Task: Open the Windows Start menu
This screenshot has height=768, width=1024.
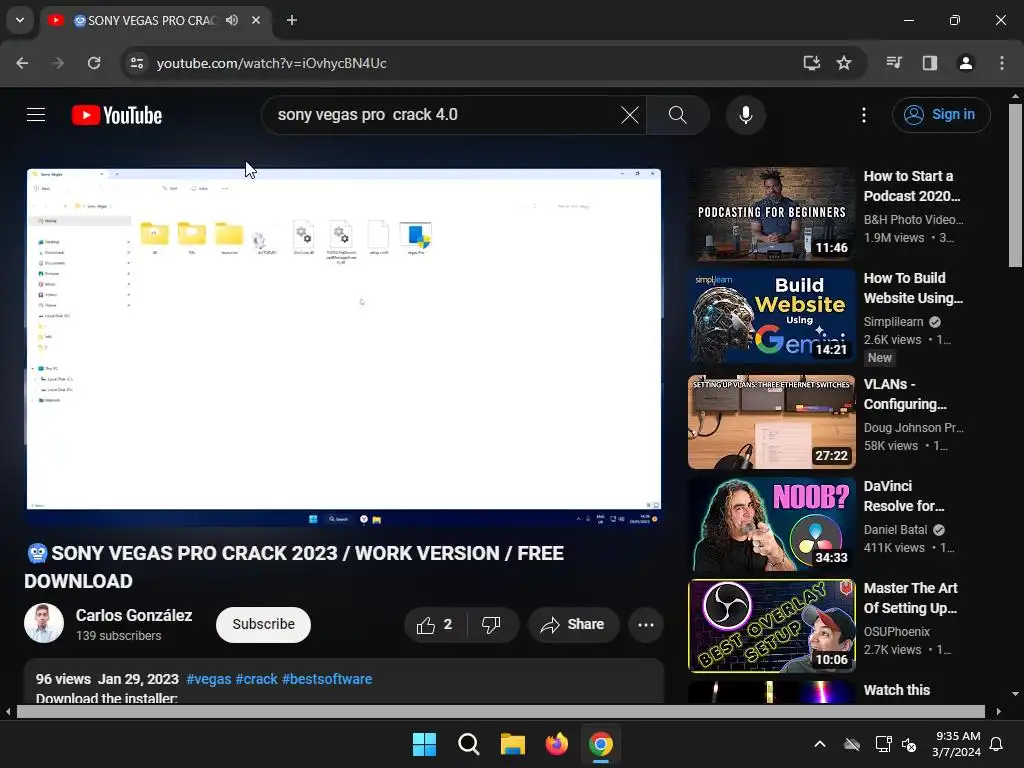Action: (424, 744)
